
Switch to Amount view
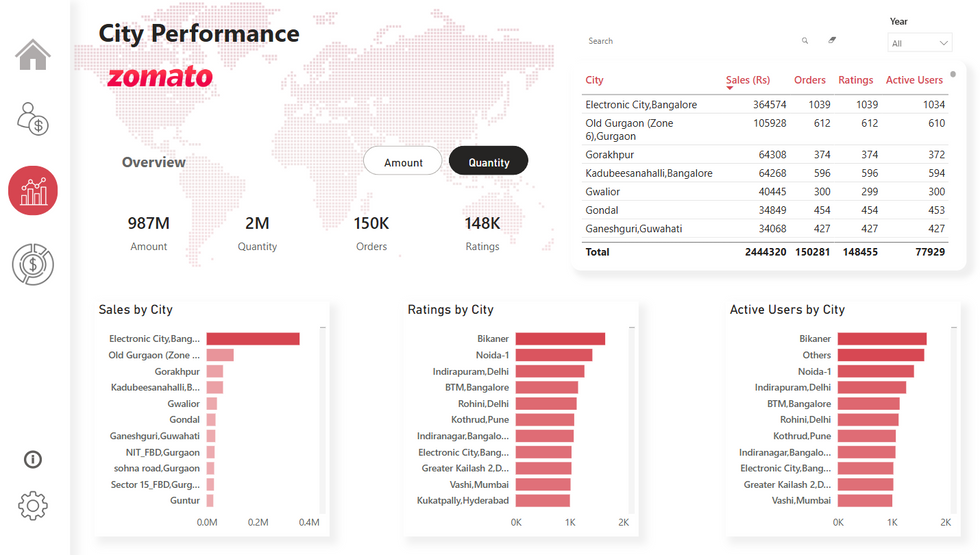[x=403, y=162]
